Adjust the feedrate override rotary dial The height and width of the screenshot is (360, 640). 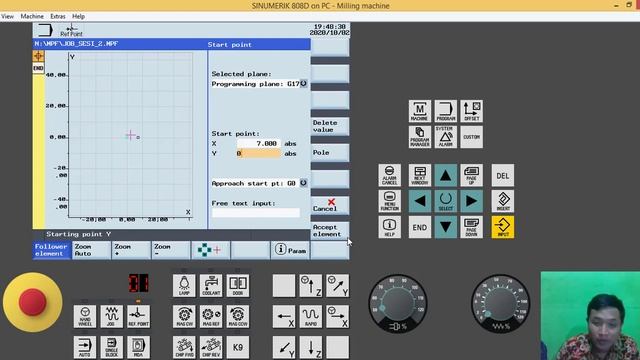click(500, 304)
